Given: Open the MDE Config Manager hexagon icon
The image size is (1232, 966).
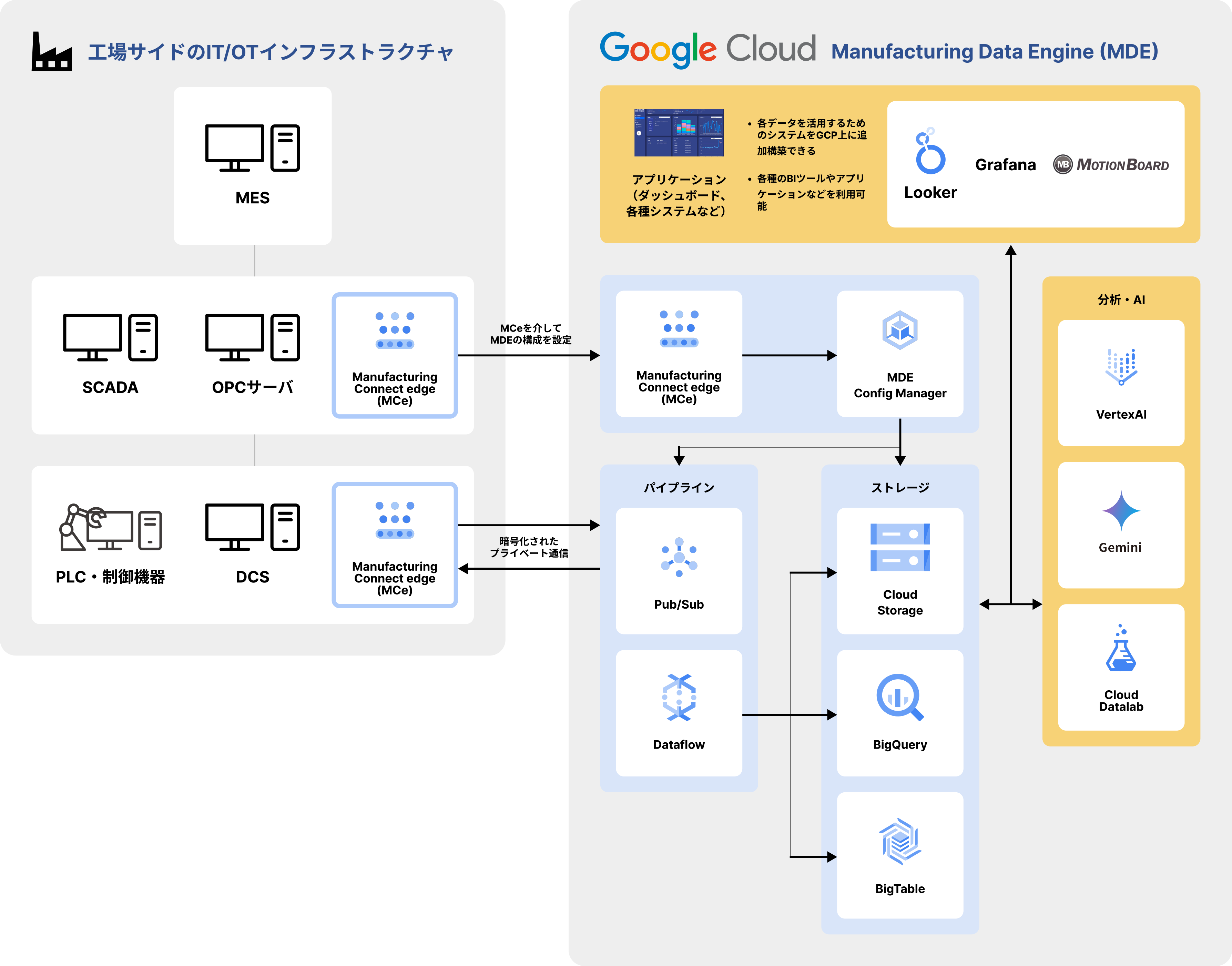Looking at the screenshot, I should [899, 330].
